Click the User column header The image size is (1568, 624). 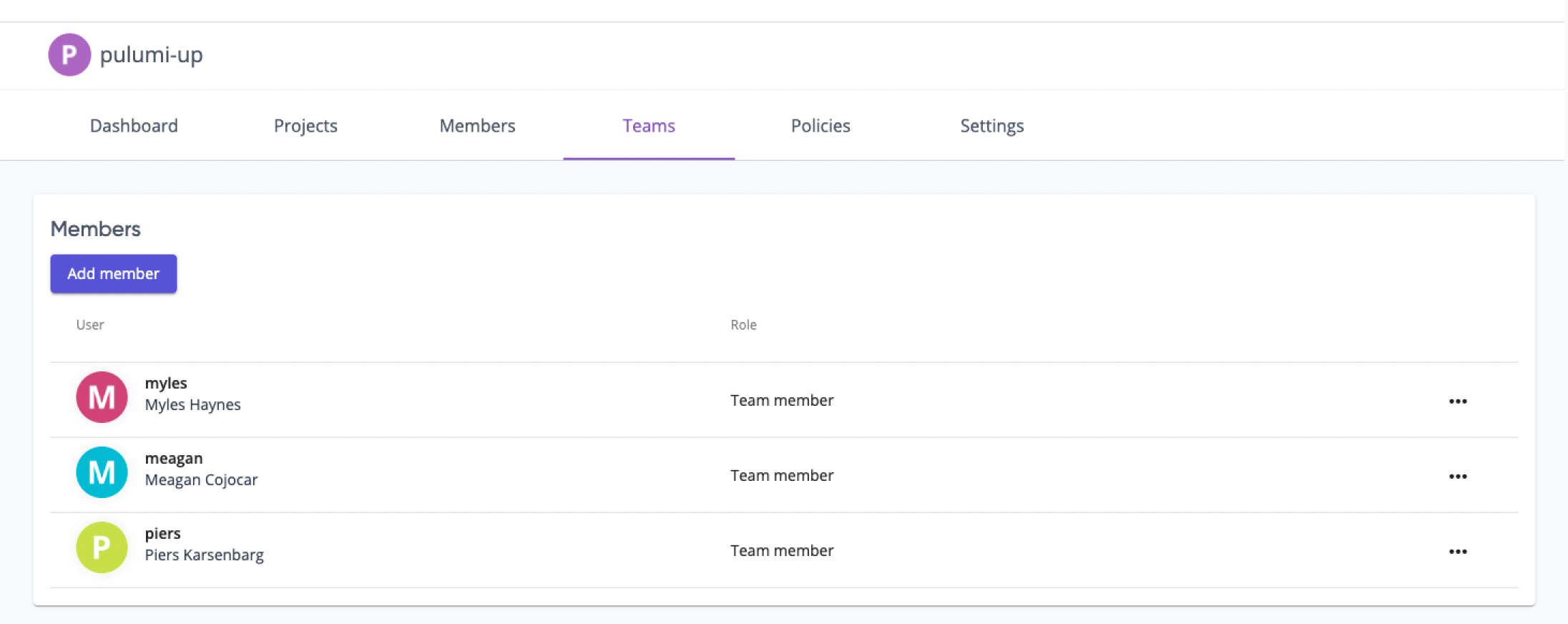click(90, 325)
